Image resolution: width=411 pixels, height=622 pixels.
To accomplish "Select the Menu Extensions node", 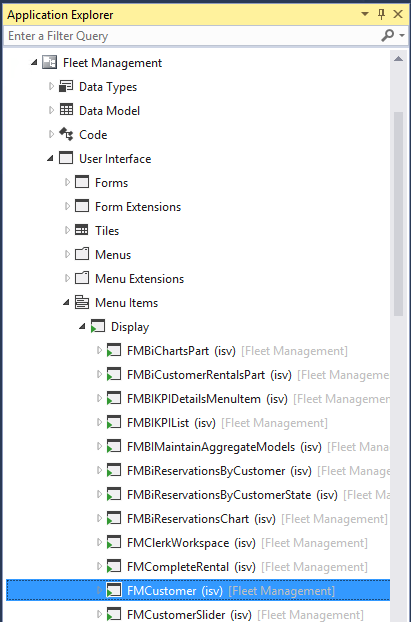I will (x=139, y=279).
